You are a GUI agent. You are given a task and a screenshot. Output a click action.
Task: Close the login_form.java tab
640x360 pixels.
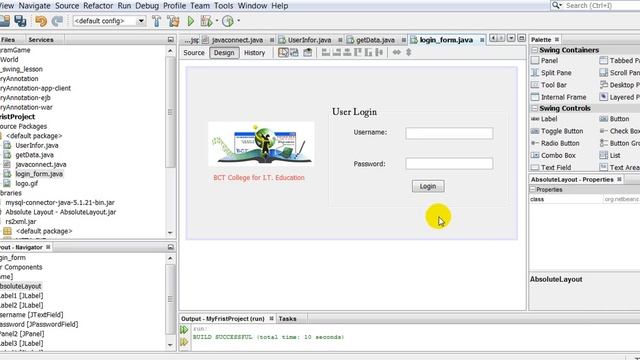[x=482, y=40]
